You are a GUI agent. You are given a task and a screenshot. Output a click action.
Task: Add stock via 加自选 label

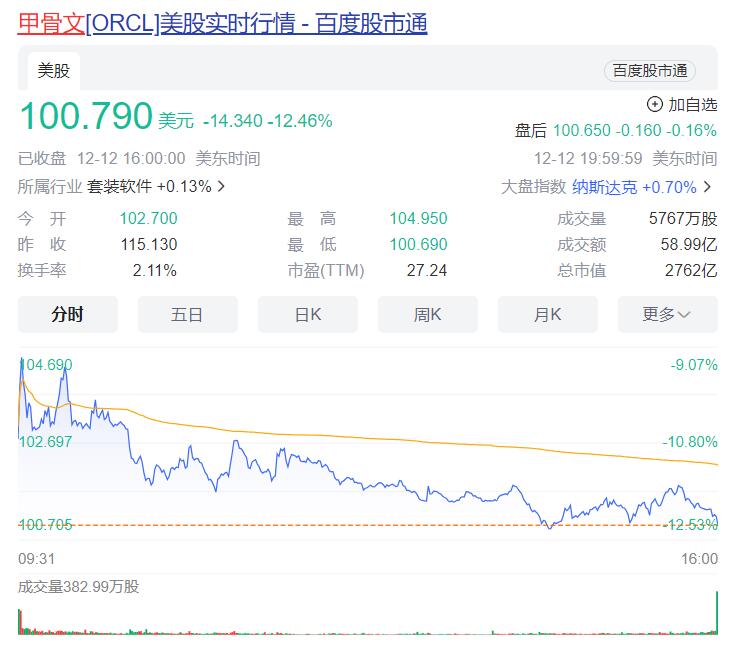point(692,104)
